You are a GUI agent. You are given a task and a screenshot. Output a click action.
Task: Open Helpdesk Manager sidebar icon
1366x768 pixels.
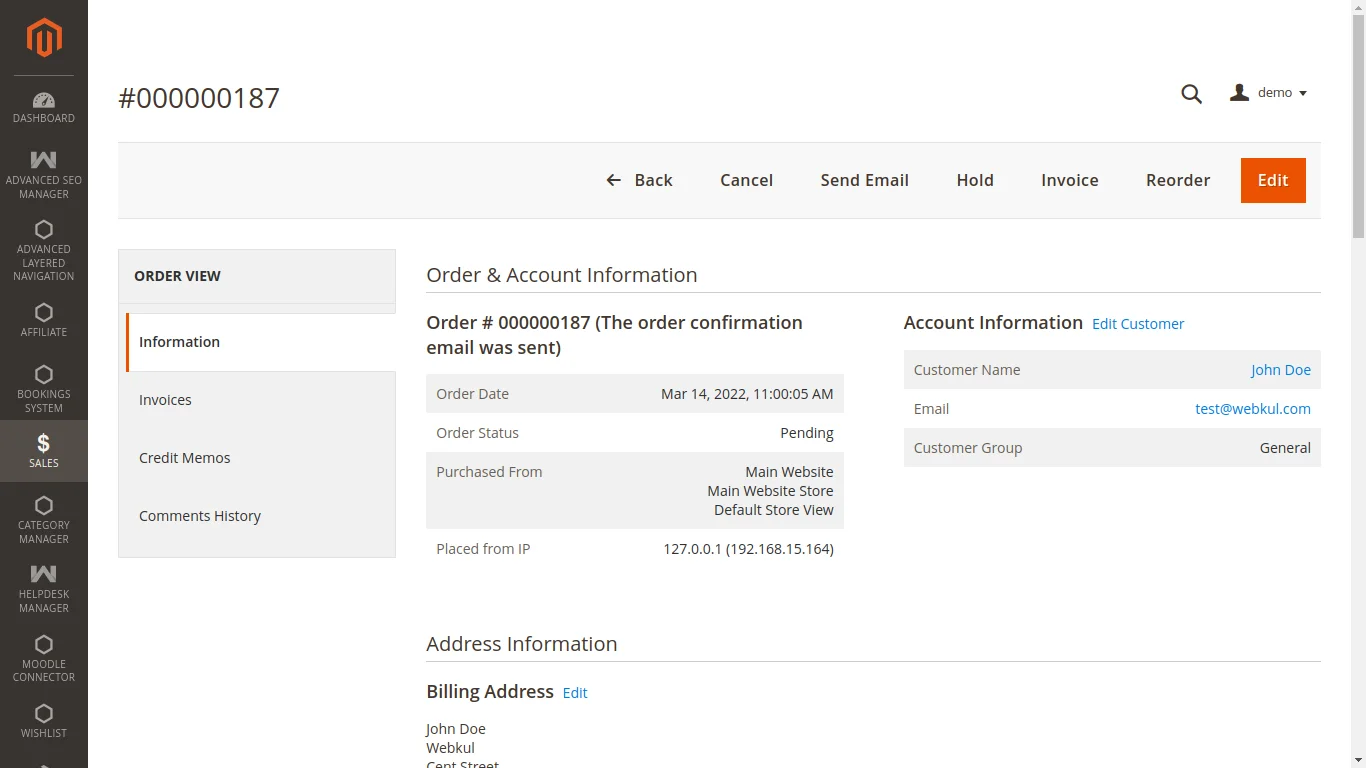(44, 574)
